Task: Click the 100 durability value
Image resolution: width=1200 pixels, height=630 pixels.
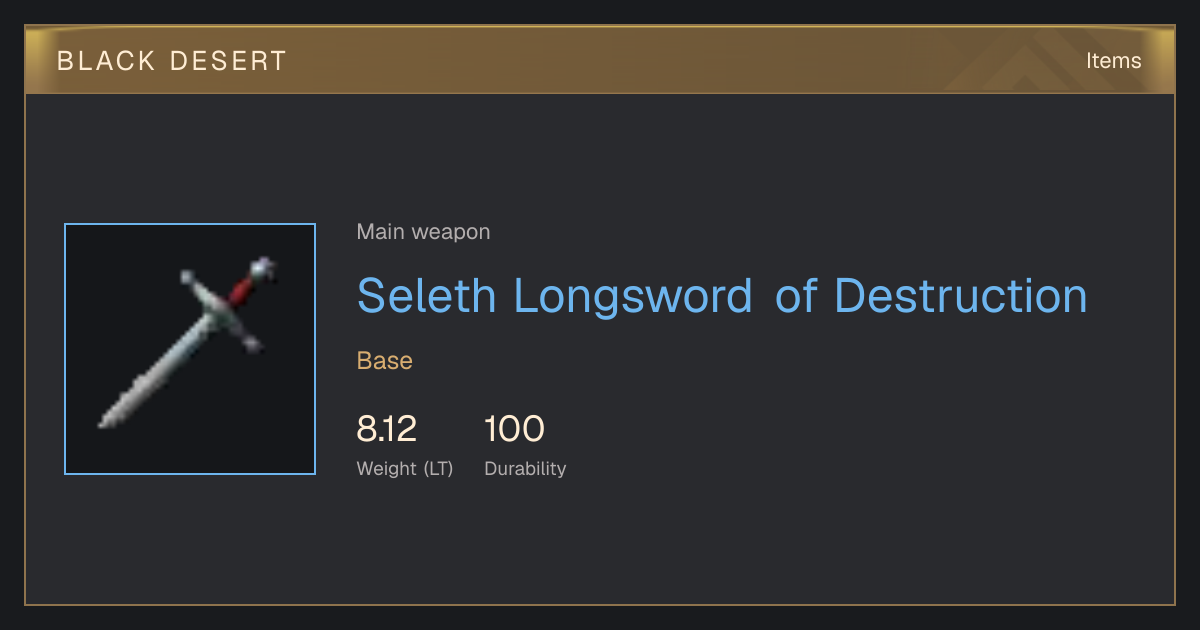Action: (x=514, y=429)
